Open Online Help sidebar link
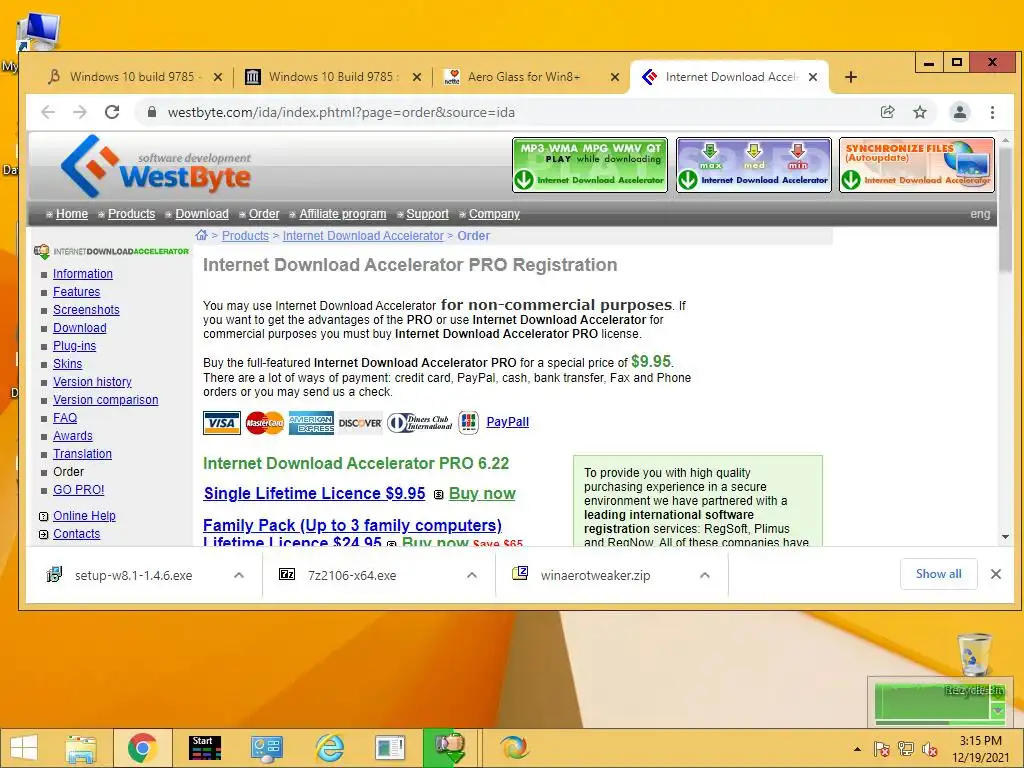 pyautogui.click(x=84, y=516)
